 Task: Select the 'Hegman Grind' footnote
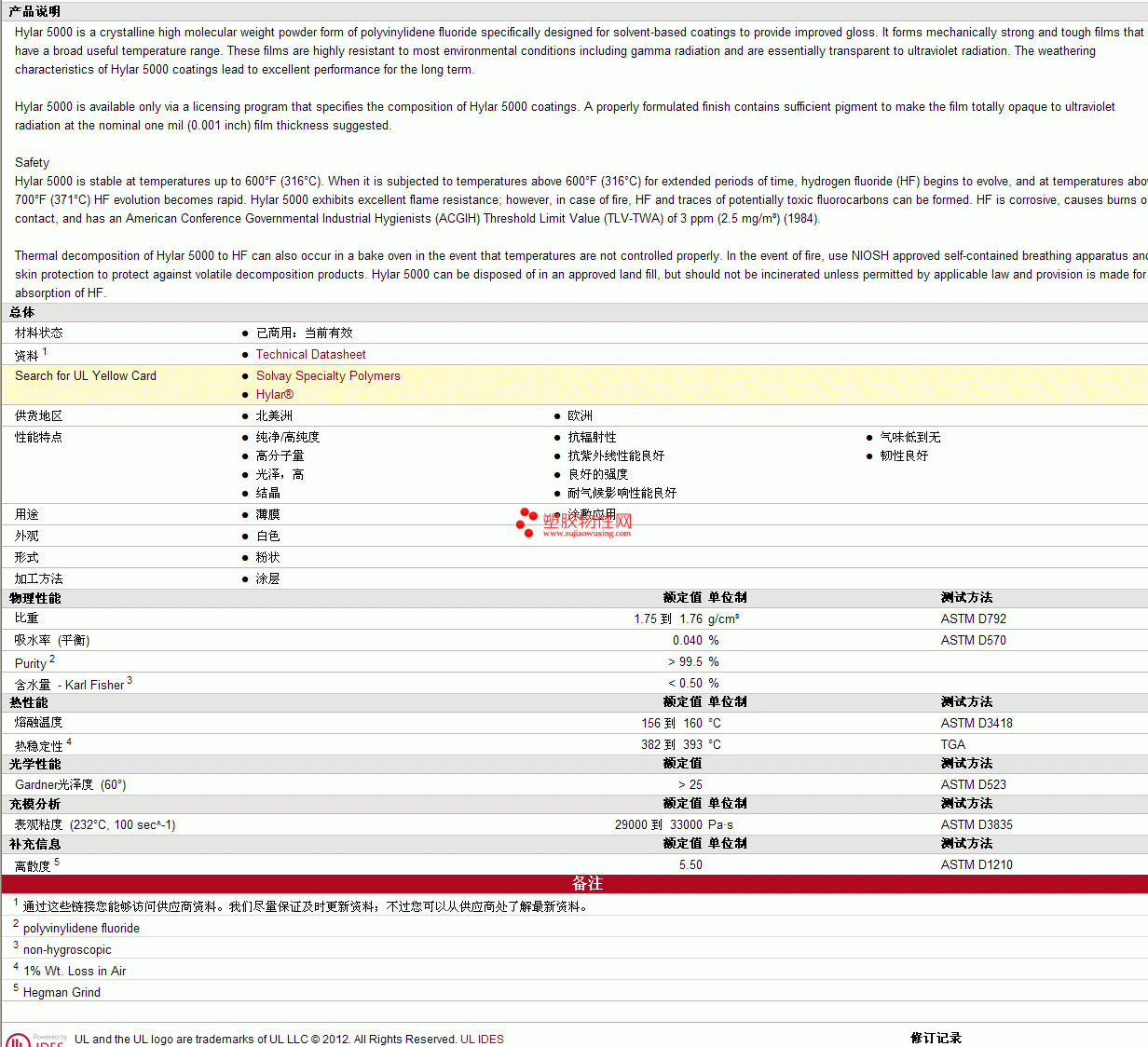61,993
